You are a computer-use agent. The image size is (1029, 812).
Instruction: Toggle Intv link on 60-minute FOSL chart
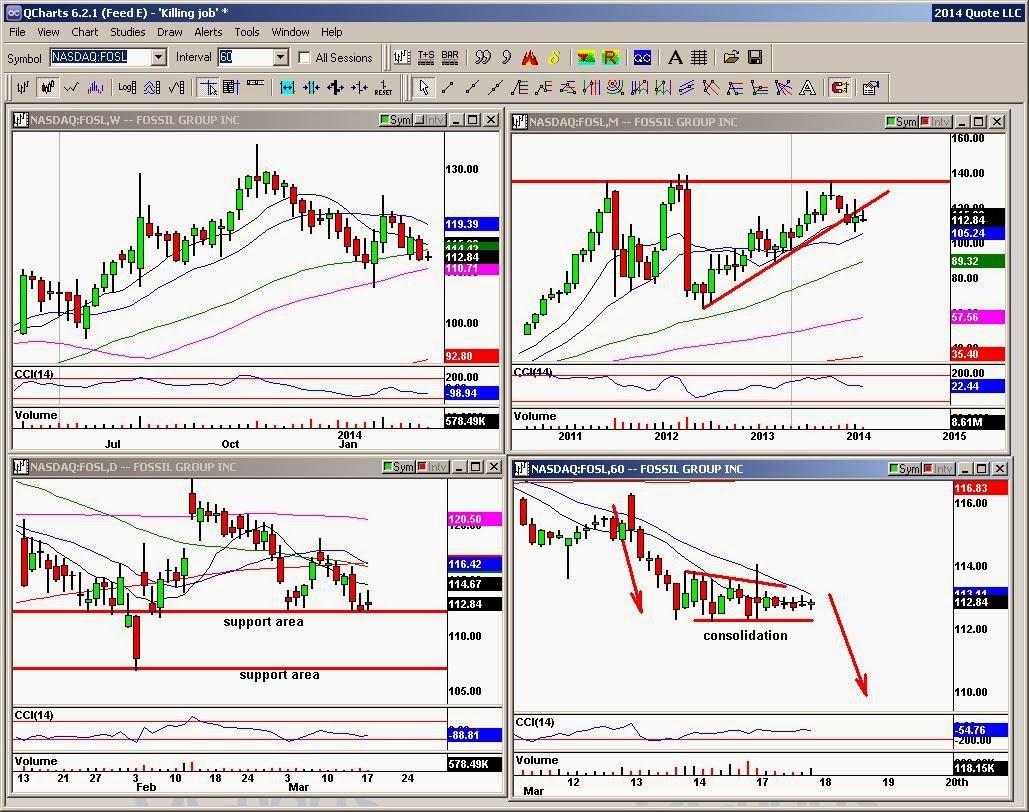point(938,469)
